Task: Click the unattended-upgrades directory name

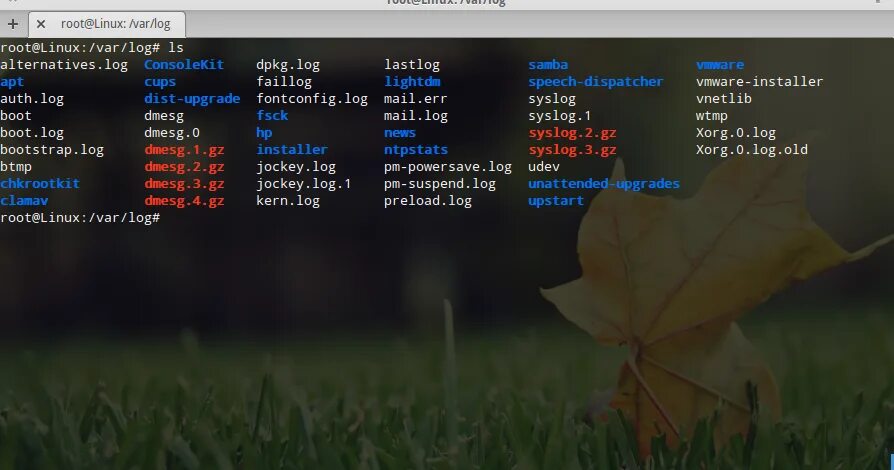Action: 604,184
